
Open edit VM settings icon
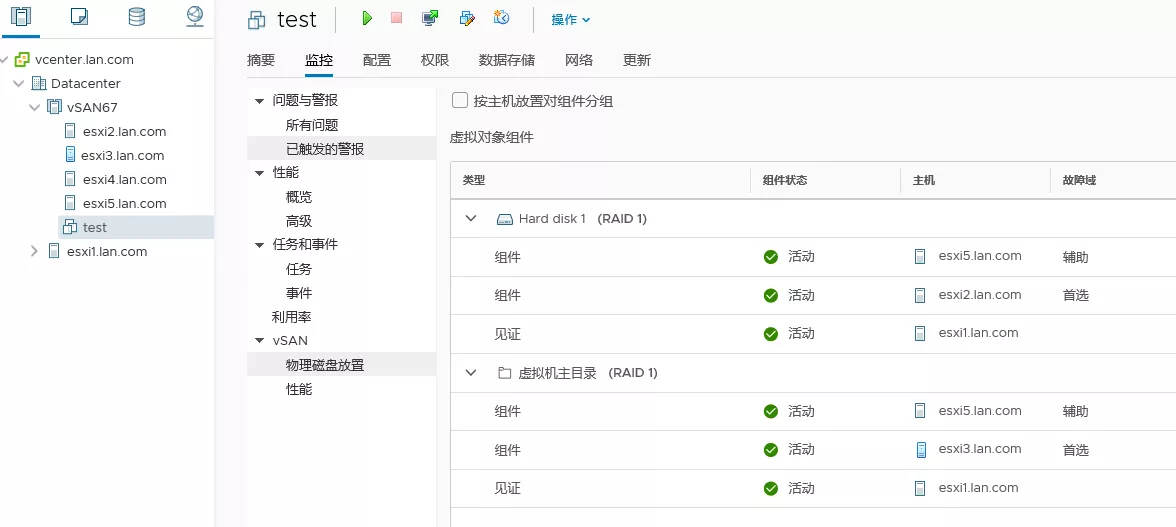[x=466, y=18]
